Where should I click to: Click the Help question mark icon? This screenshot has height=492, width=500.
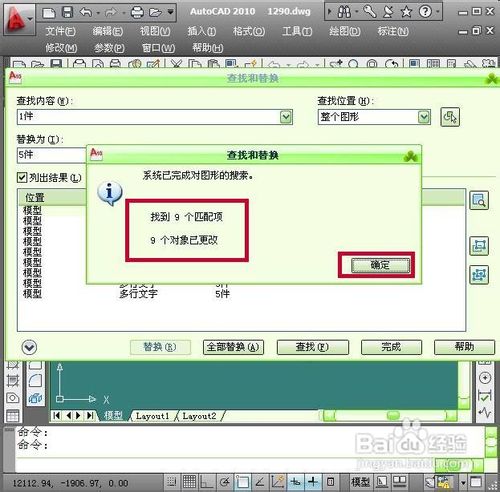click(425, 12)
